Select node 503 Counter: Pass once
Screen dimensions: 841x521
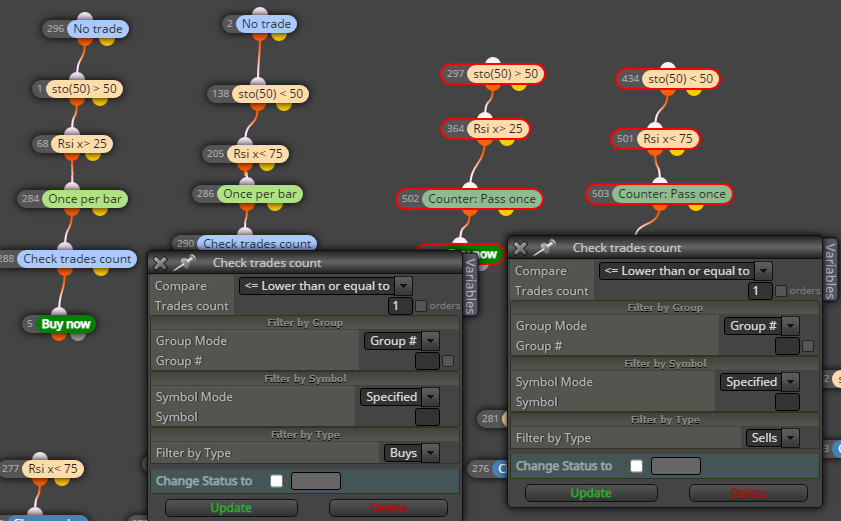tap(659, 194)
